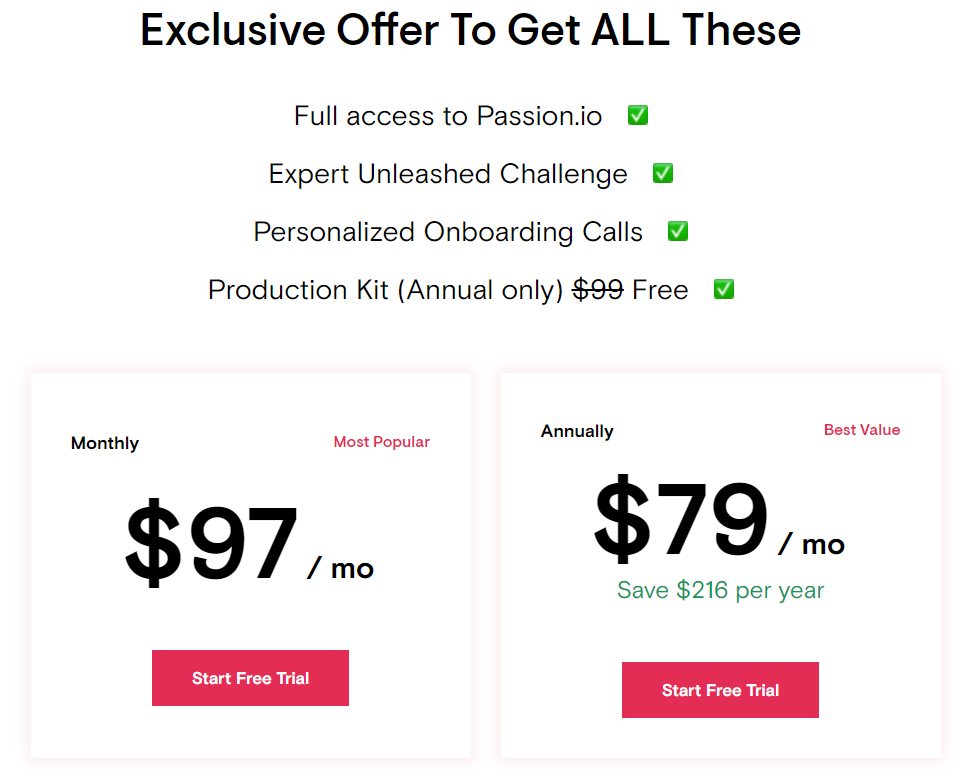Click the Production Kit (Annual only) text
This screenshot has height=777, width=973.
tap(385, 290)
